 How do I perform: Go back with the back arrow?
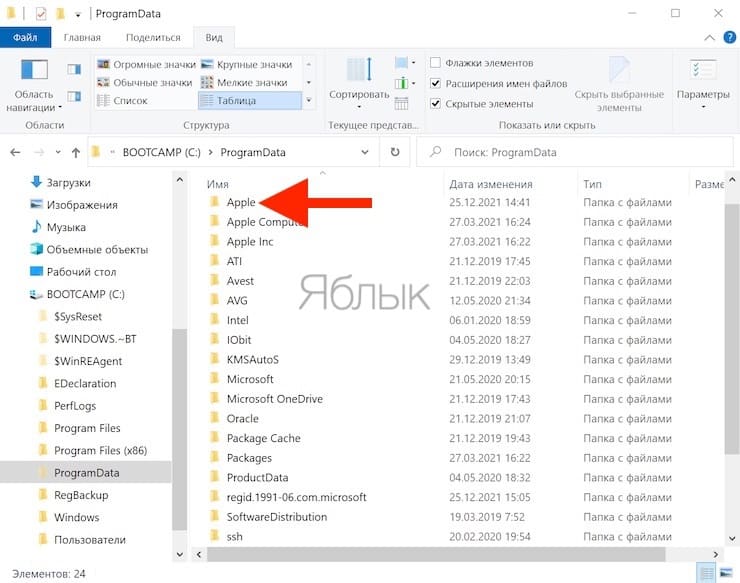(x=15, y=152)
